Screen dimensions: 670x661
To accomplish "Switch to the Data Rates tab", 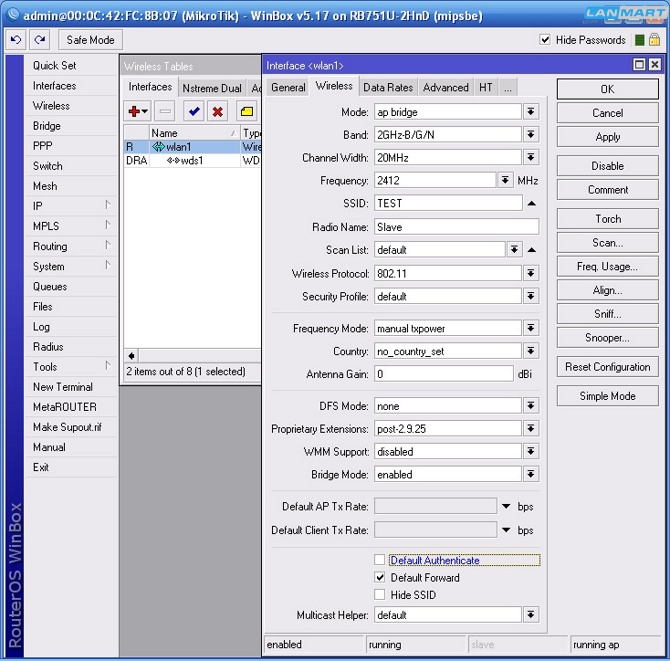I will (388, 88).
